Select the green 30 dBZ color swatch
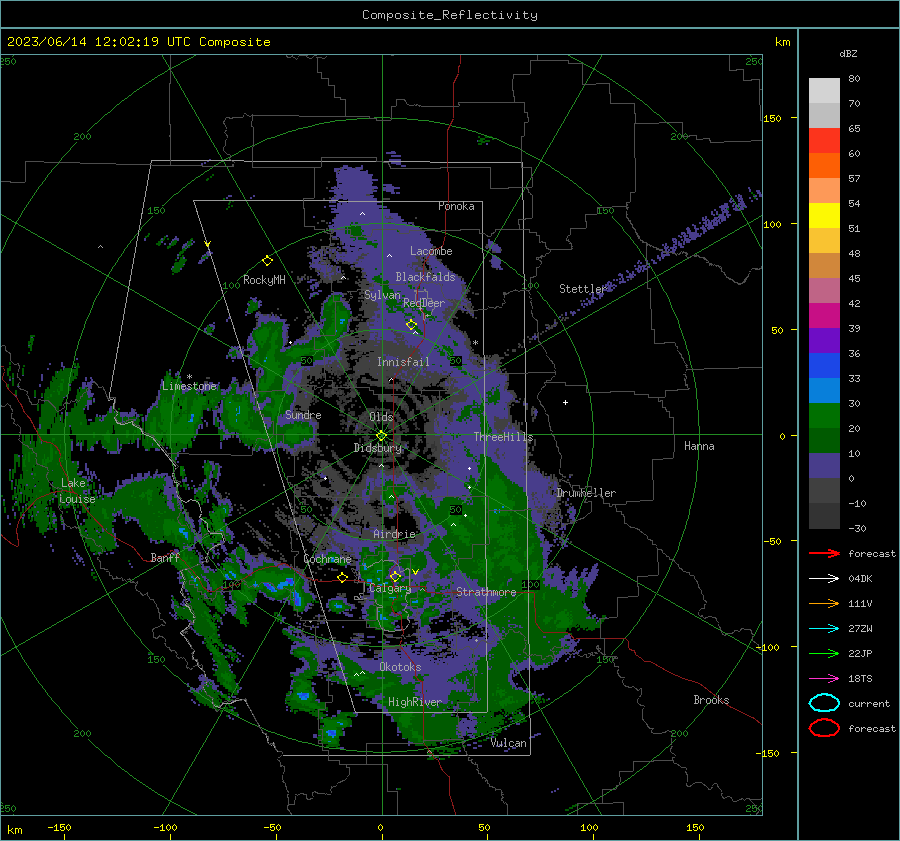The width and height of the screenshot is (900, 841). pos(824,415)
